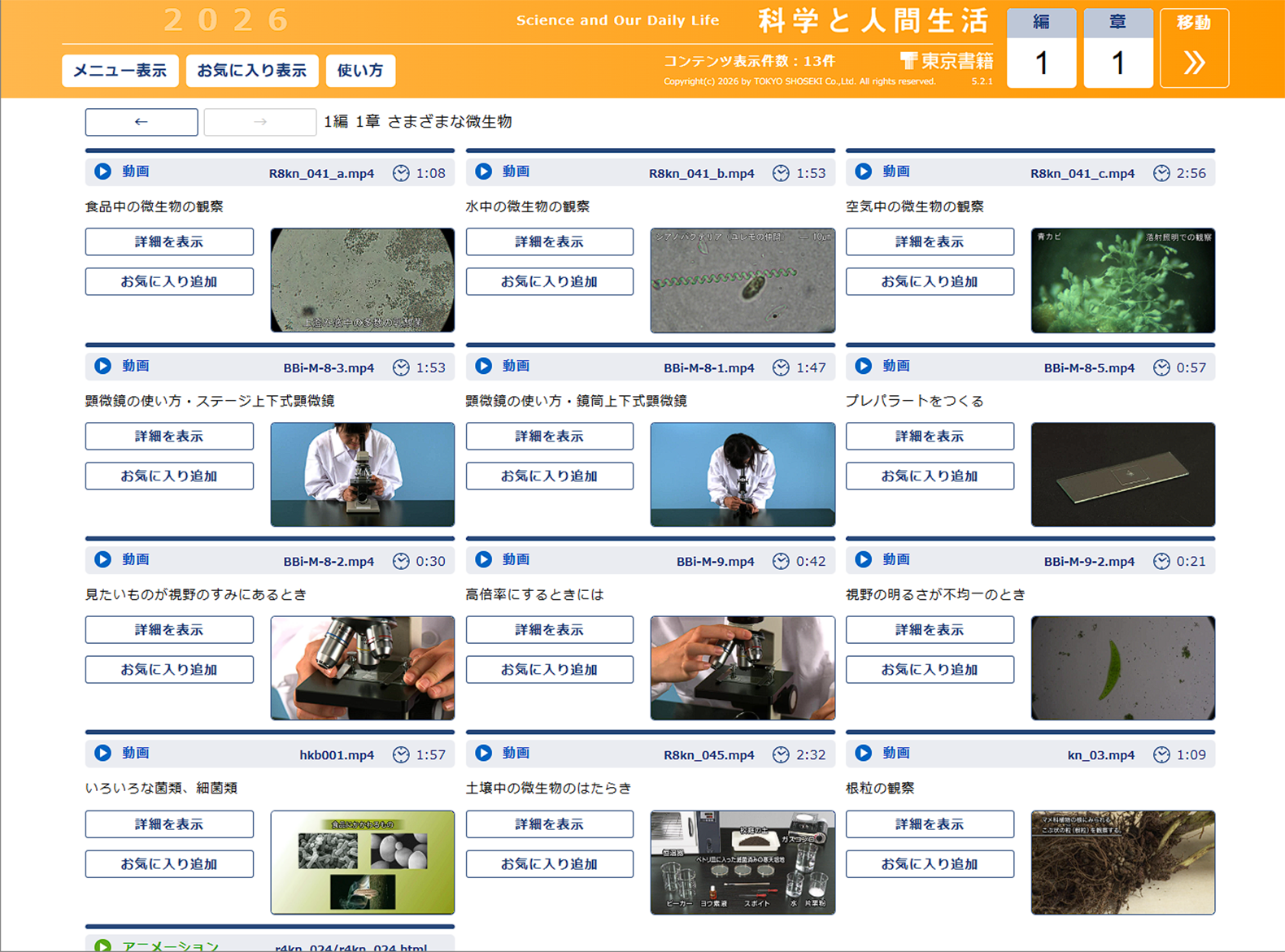Open the green mold 青カビ thumbnail

1122,280
